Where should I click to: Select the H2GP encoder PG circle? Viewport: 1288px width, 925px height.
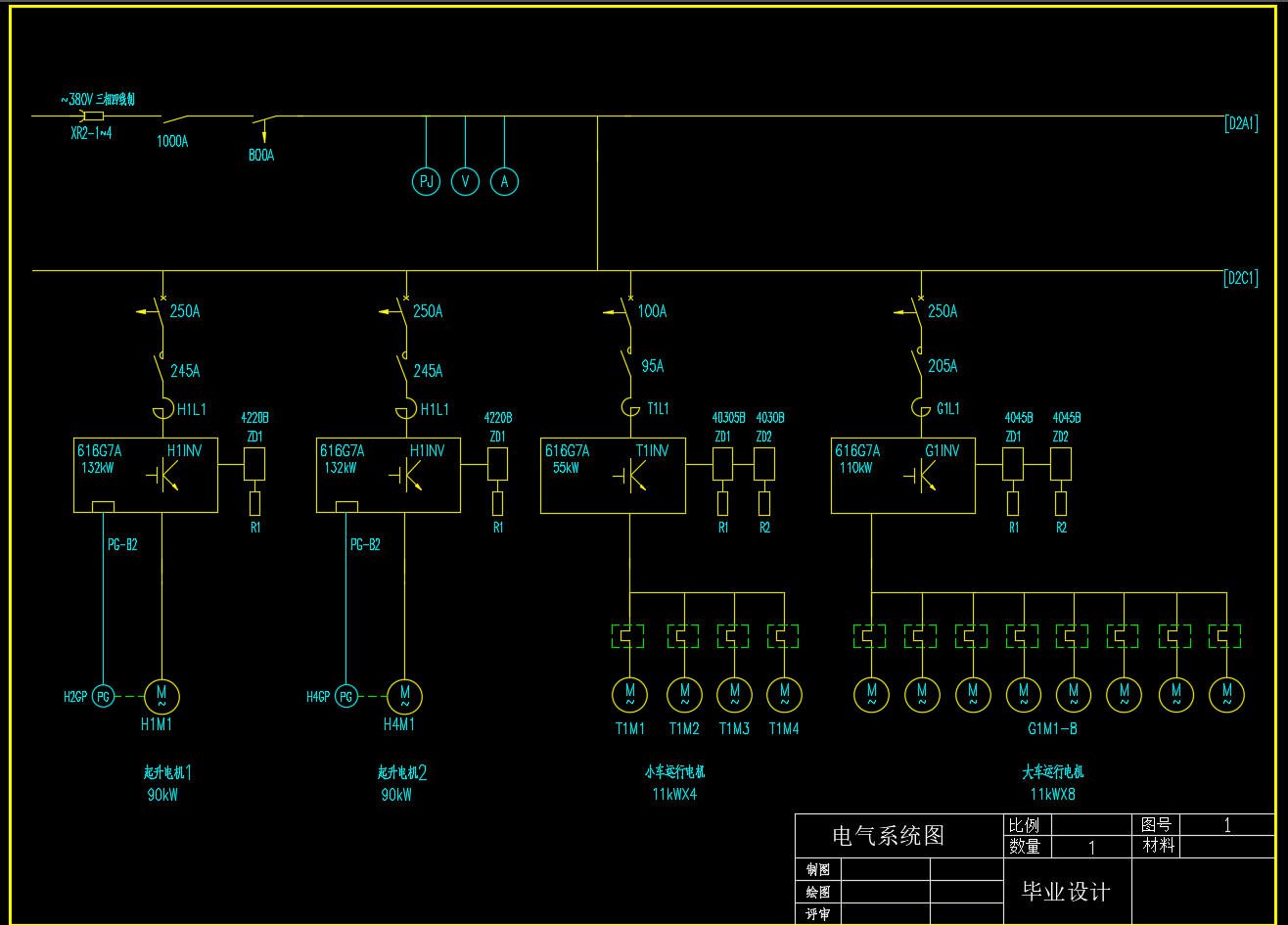point(103,696)
